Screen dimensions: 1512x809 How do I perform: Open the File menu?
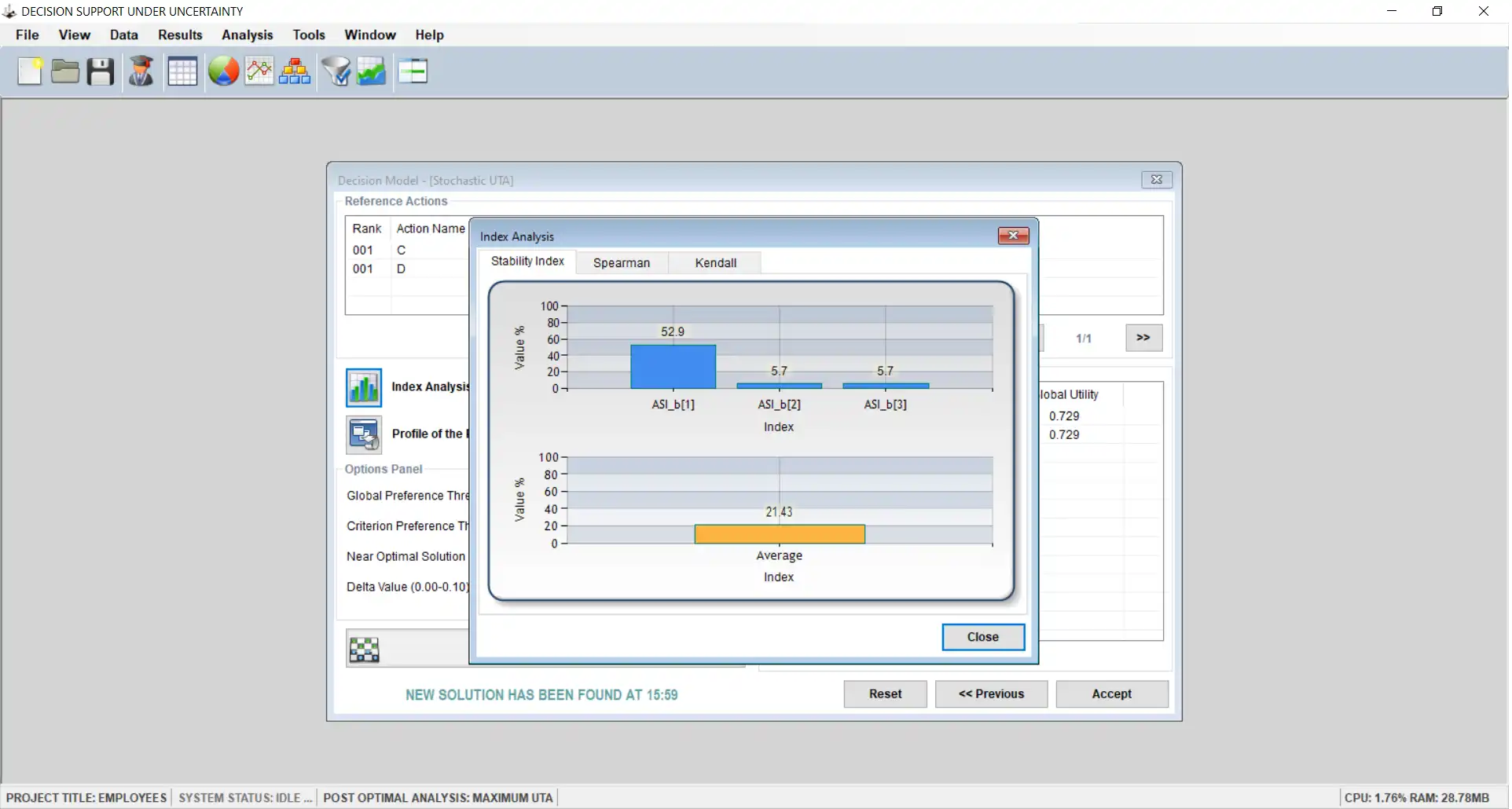28,35
